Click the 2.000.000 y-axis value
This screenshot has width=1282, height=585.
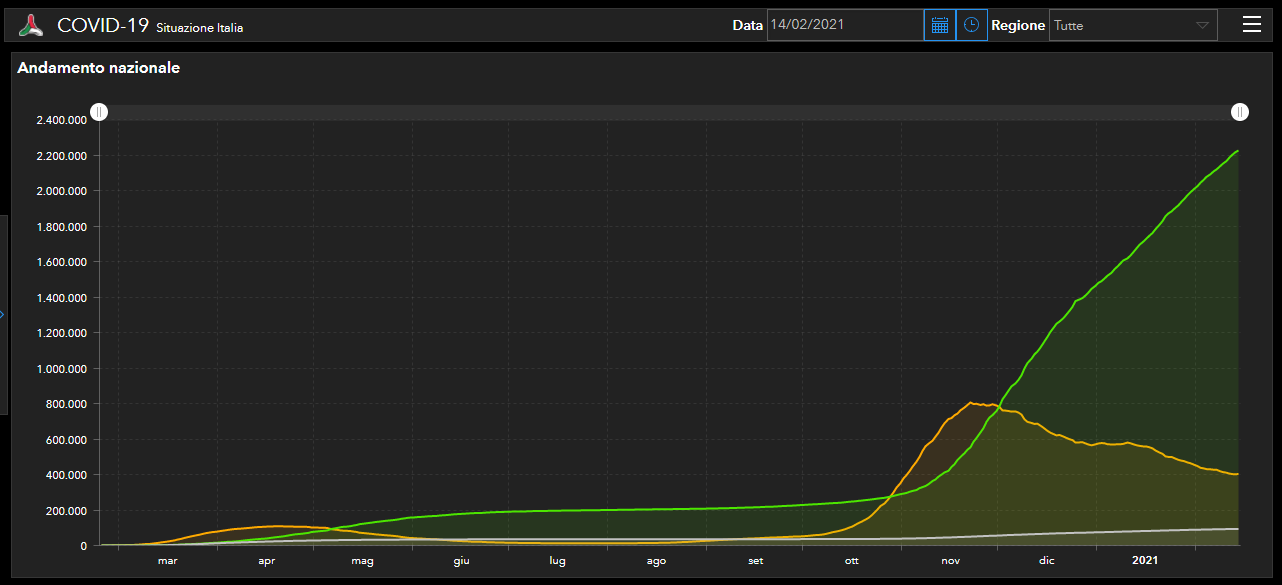tap(60, 191)
